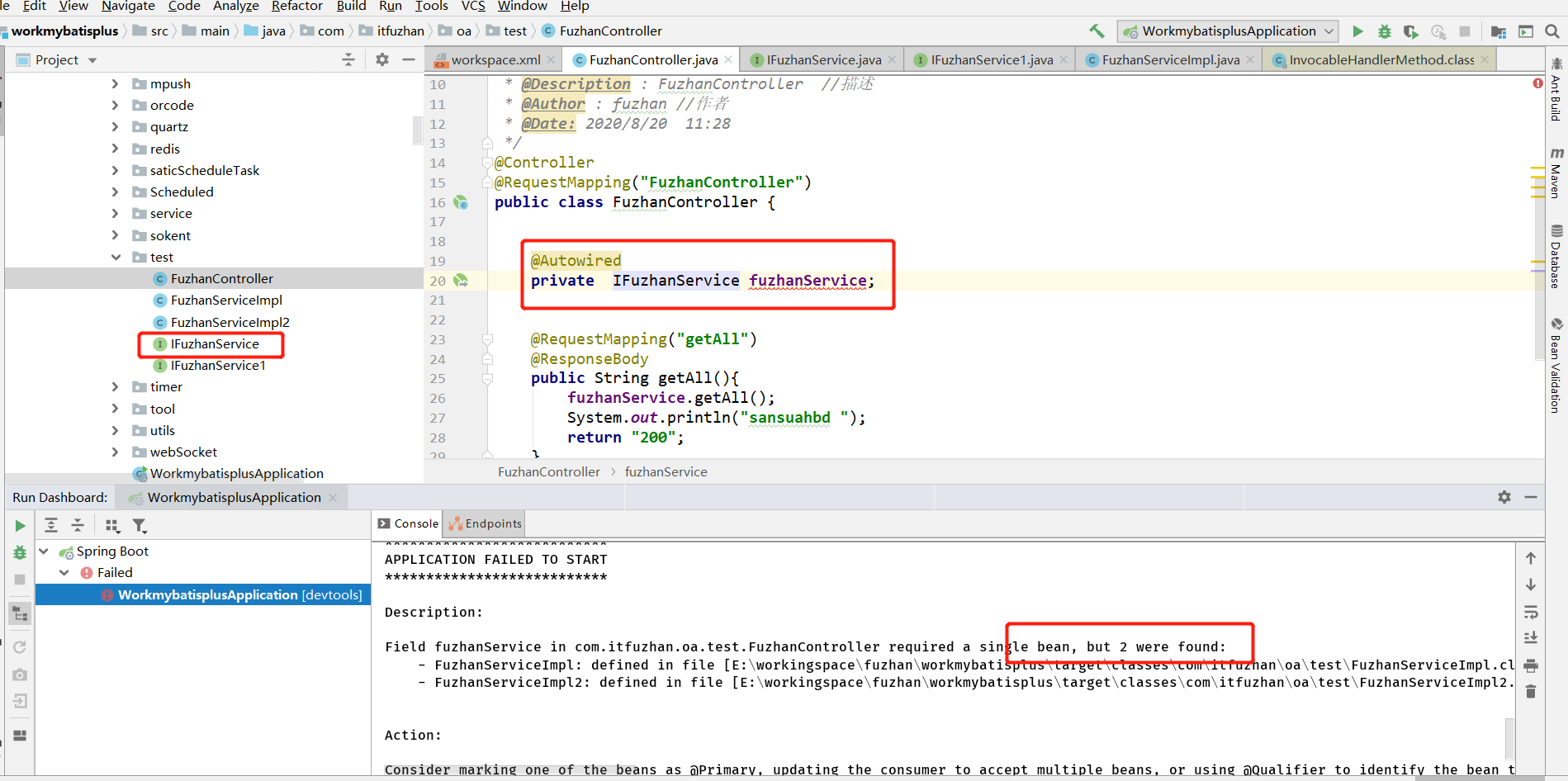This screenshot has height=781, width=1568.
Task: Open Project Structure icon in toolbar
Action: 1499,31
